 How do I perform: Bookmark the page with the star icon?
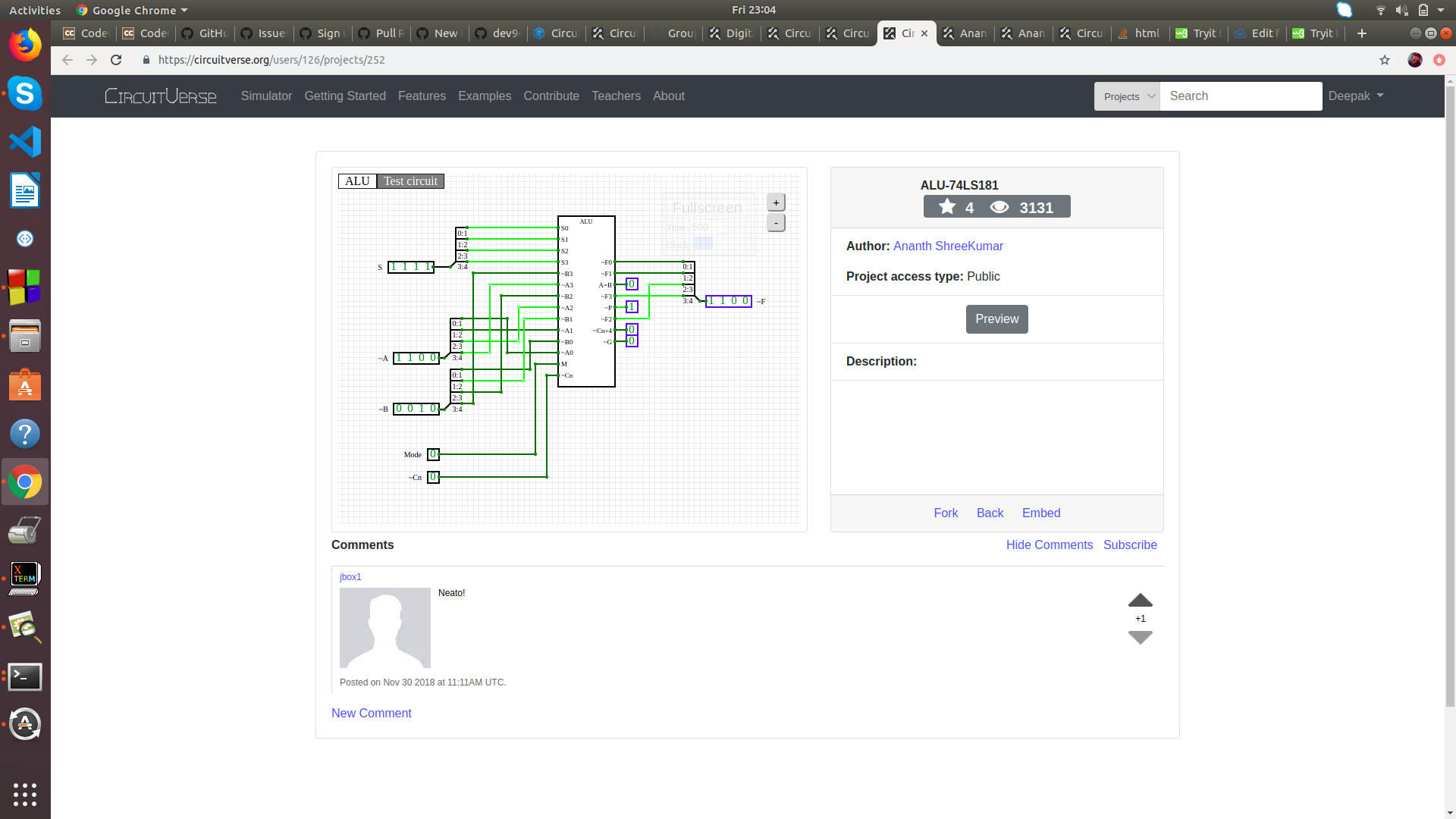point(1385,60)
